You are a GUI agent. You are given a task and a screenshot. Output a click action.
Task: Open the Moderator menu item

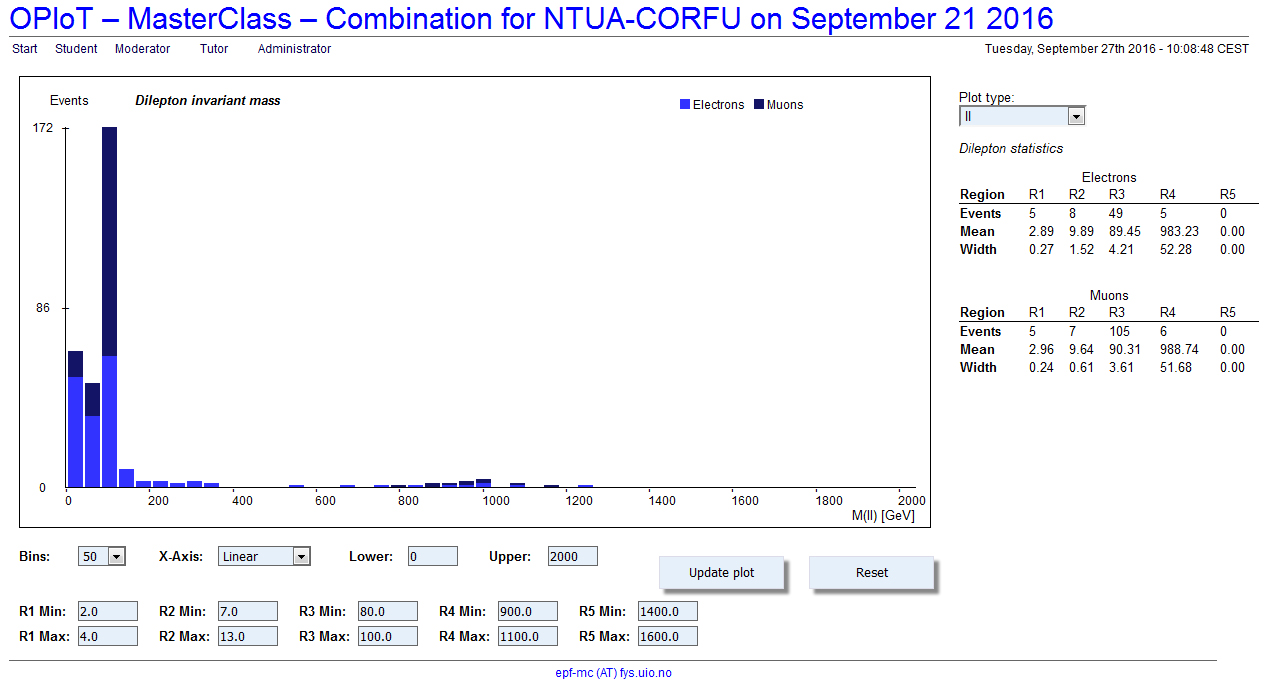142,48
